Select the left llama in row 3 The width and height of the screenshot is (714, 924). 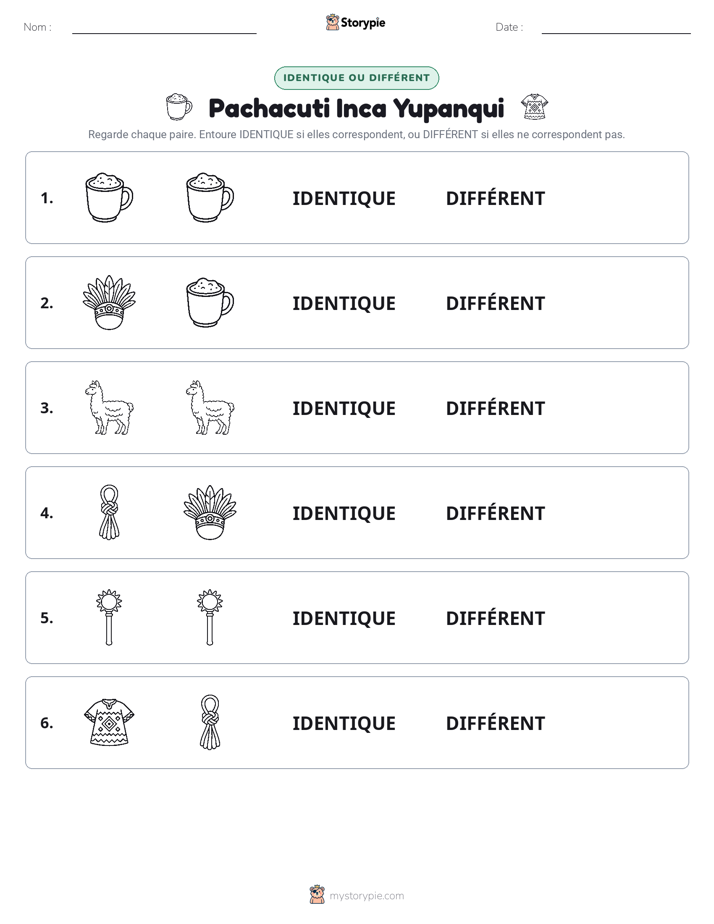(x=109, y=408)
